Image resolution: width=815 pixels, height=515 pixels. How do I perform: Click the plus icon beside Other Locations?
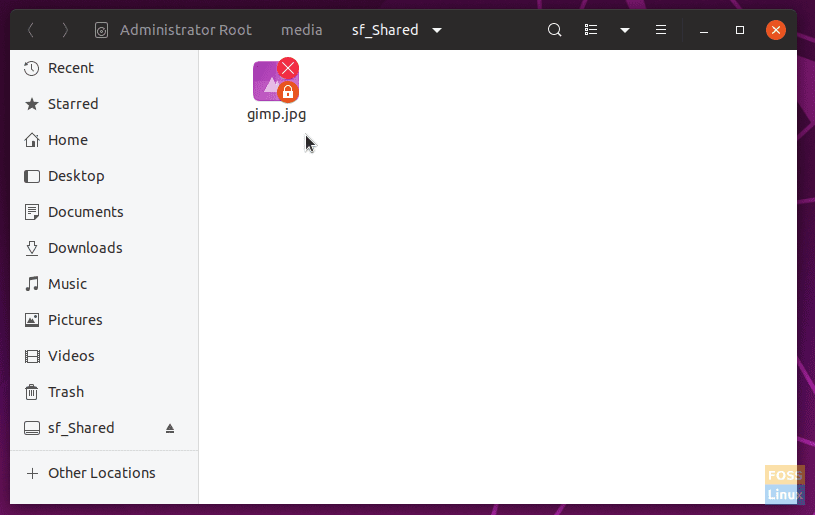pos(32,473)
